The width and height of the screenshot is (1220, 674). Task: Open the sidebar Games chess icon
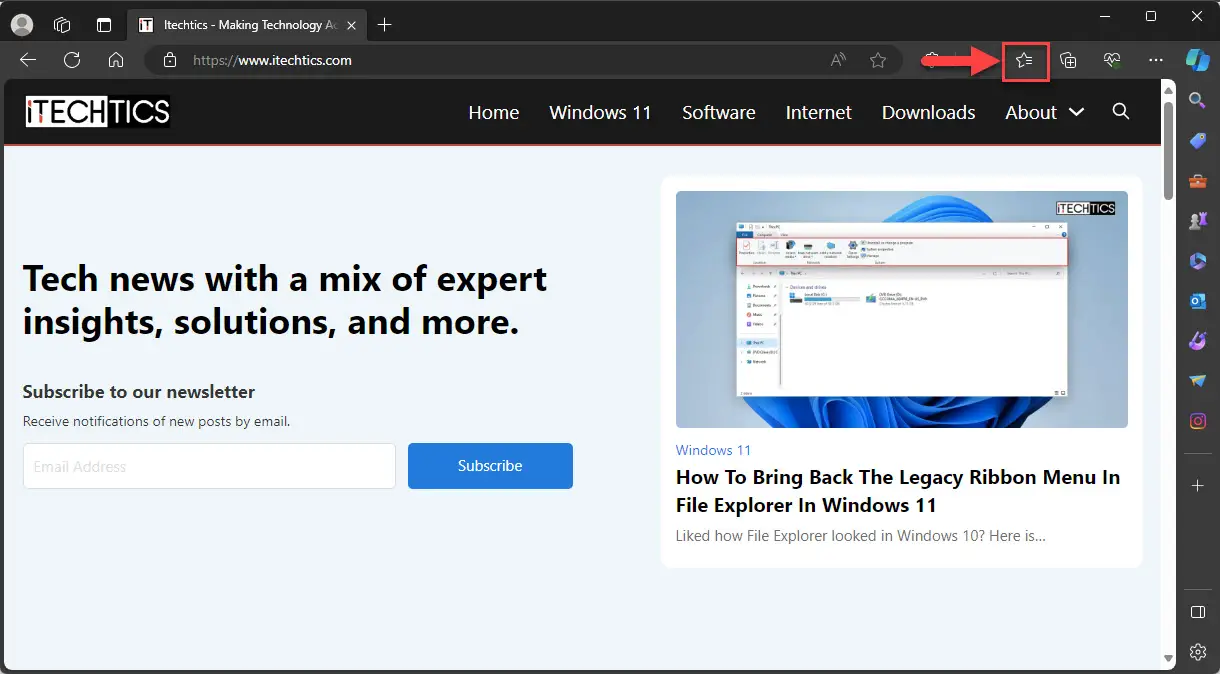point(1197,221)
